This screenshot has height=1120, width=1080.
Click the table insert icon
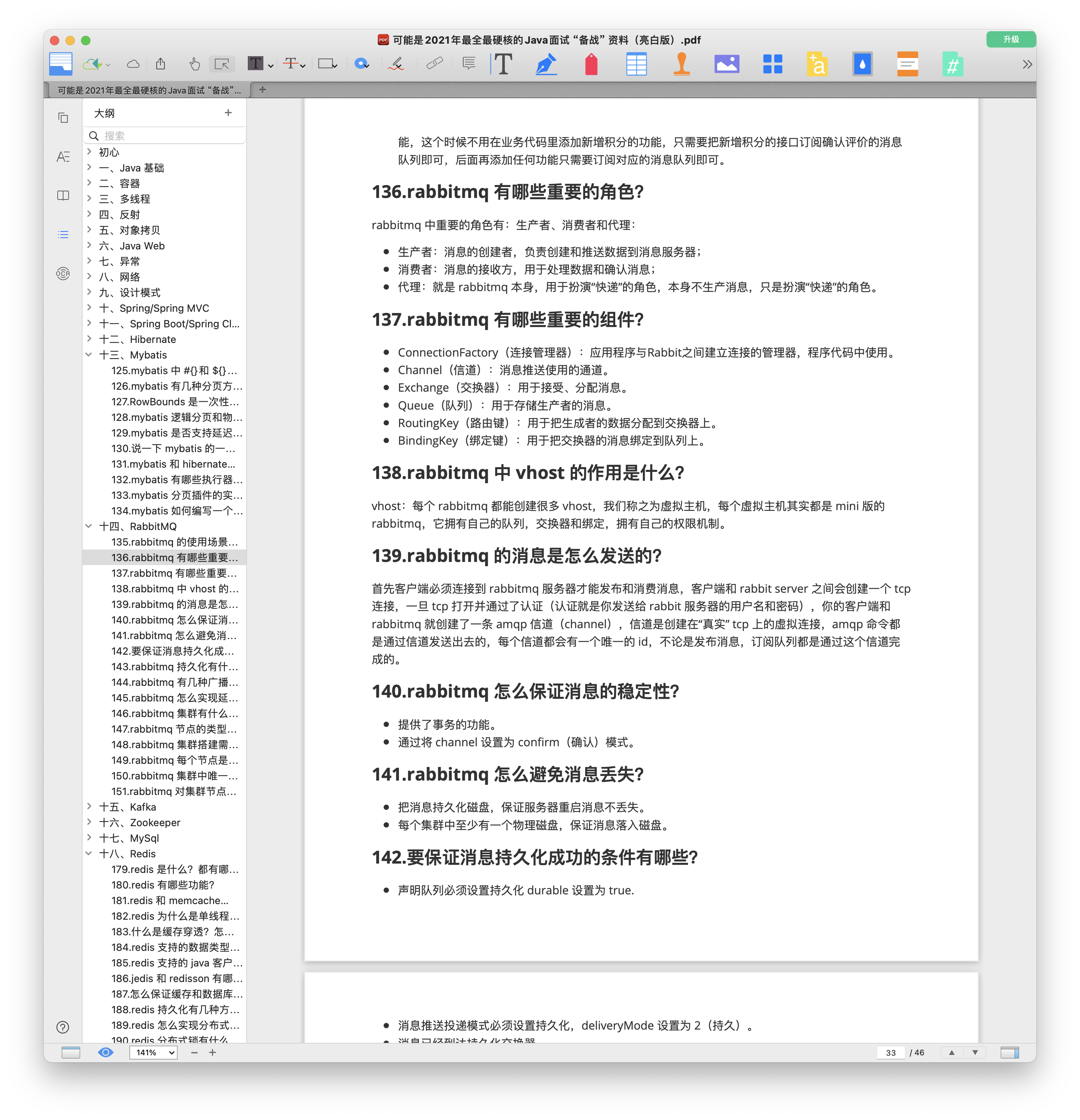click(636, 64)
